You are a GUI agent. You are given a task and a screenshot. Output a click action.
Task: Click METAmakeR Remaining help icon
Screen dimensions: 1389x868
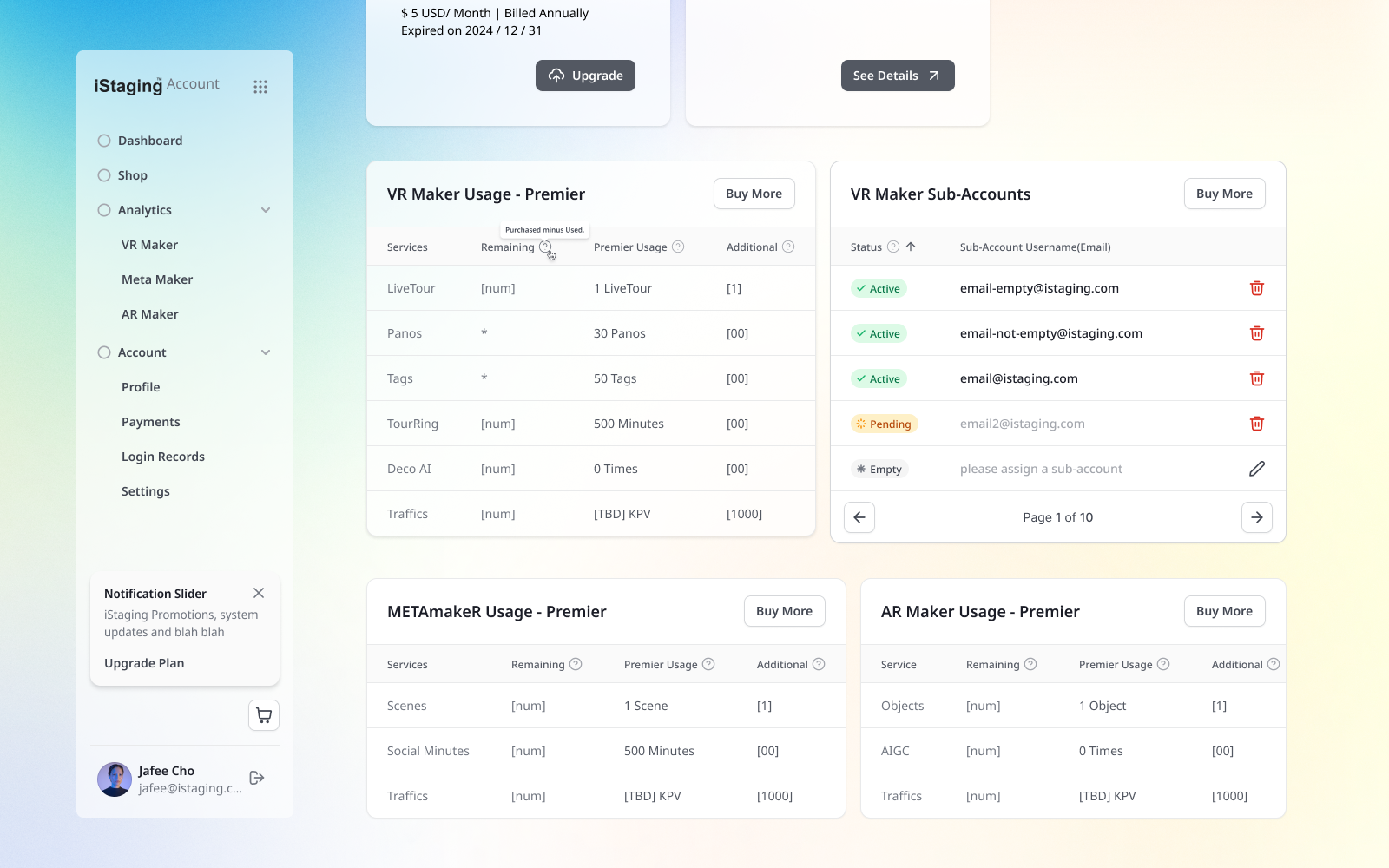(x=576, y=664)
